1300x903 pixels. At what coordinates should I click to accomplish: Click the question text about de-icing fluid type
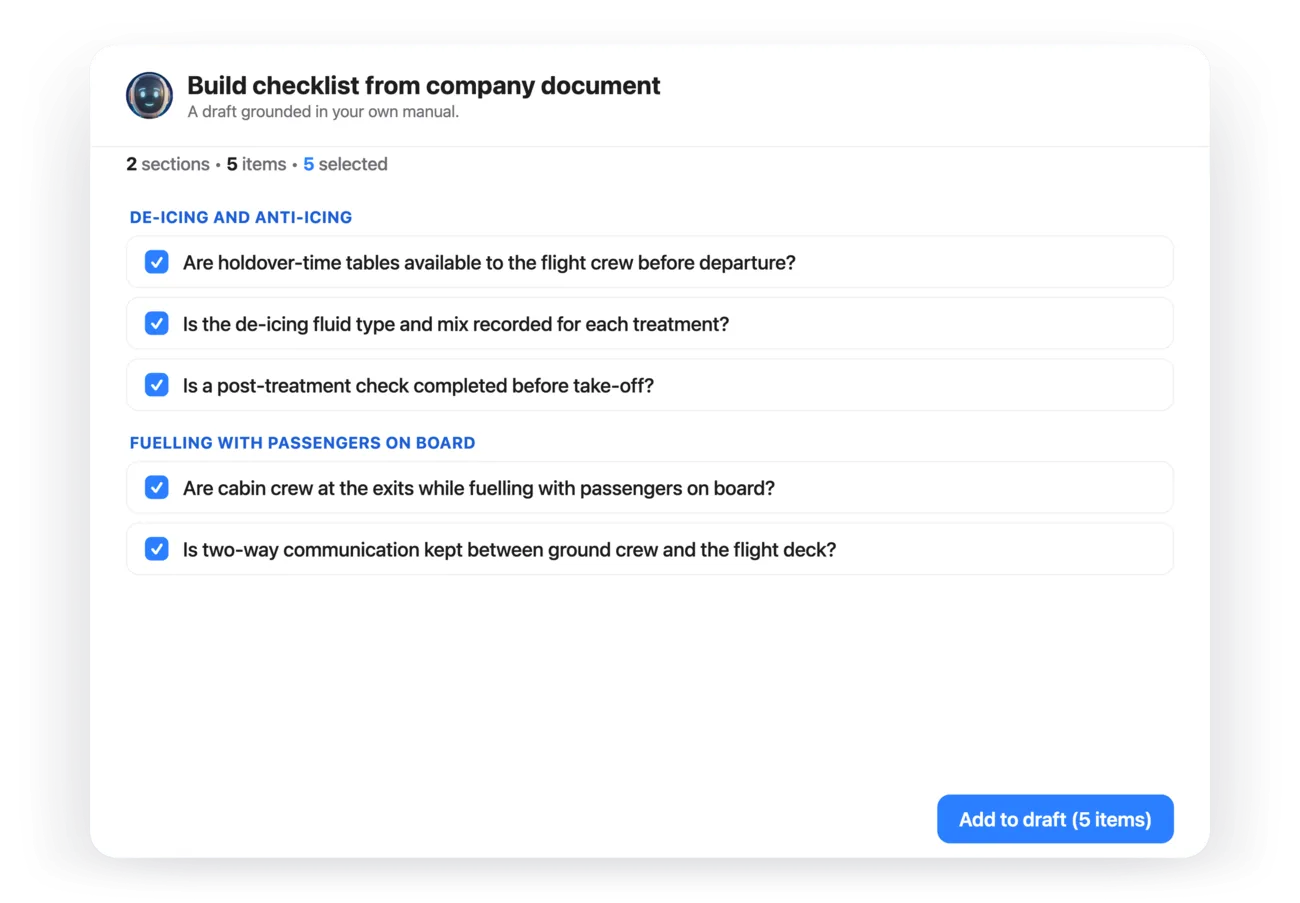[x=456, y=324]
